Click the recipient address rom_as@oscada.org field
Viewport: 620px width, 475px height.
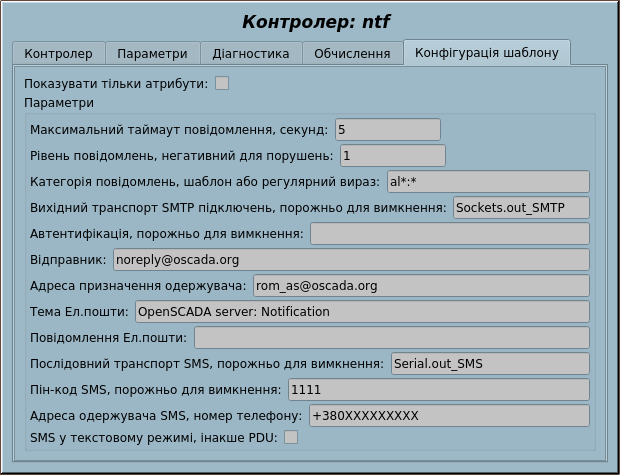420,286
